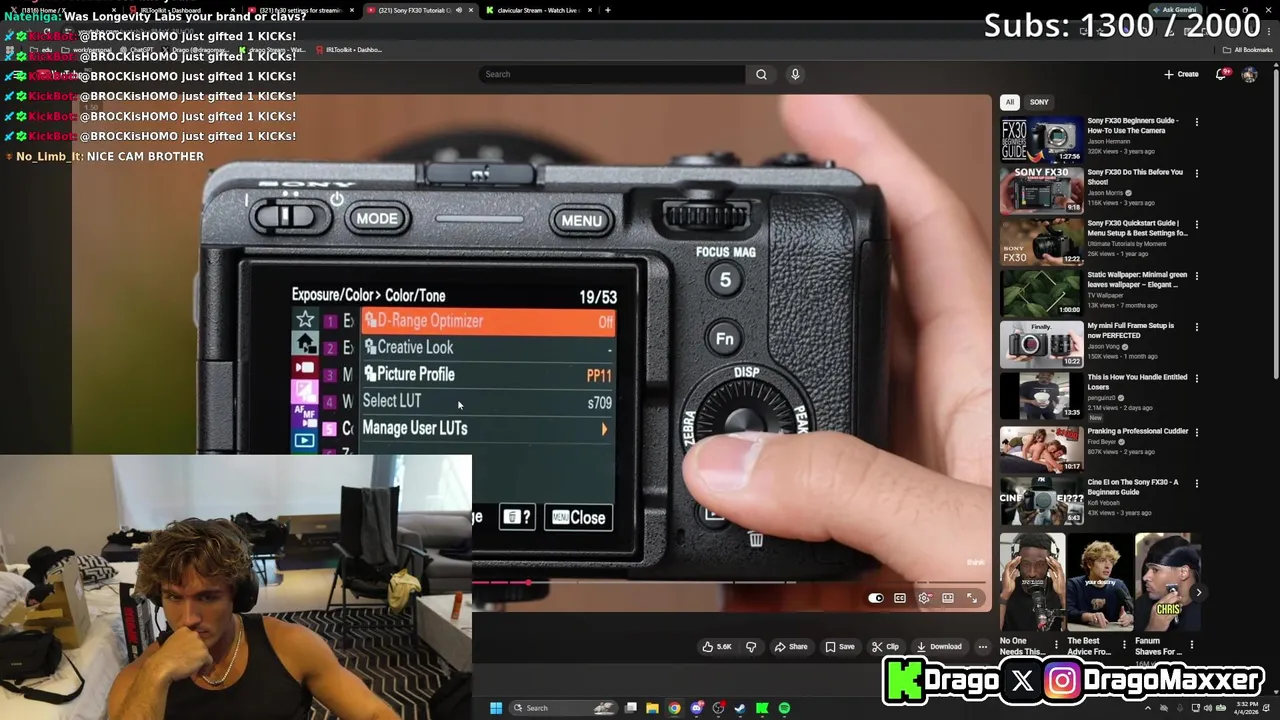Enter fullscreen mode in video player

(972, 598)
